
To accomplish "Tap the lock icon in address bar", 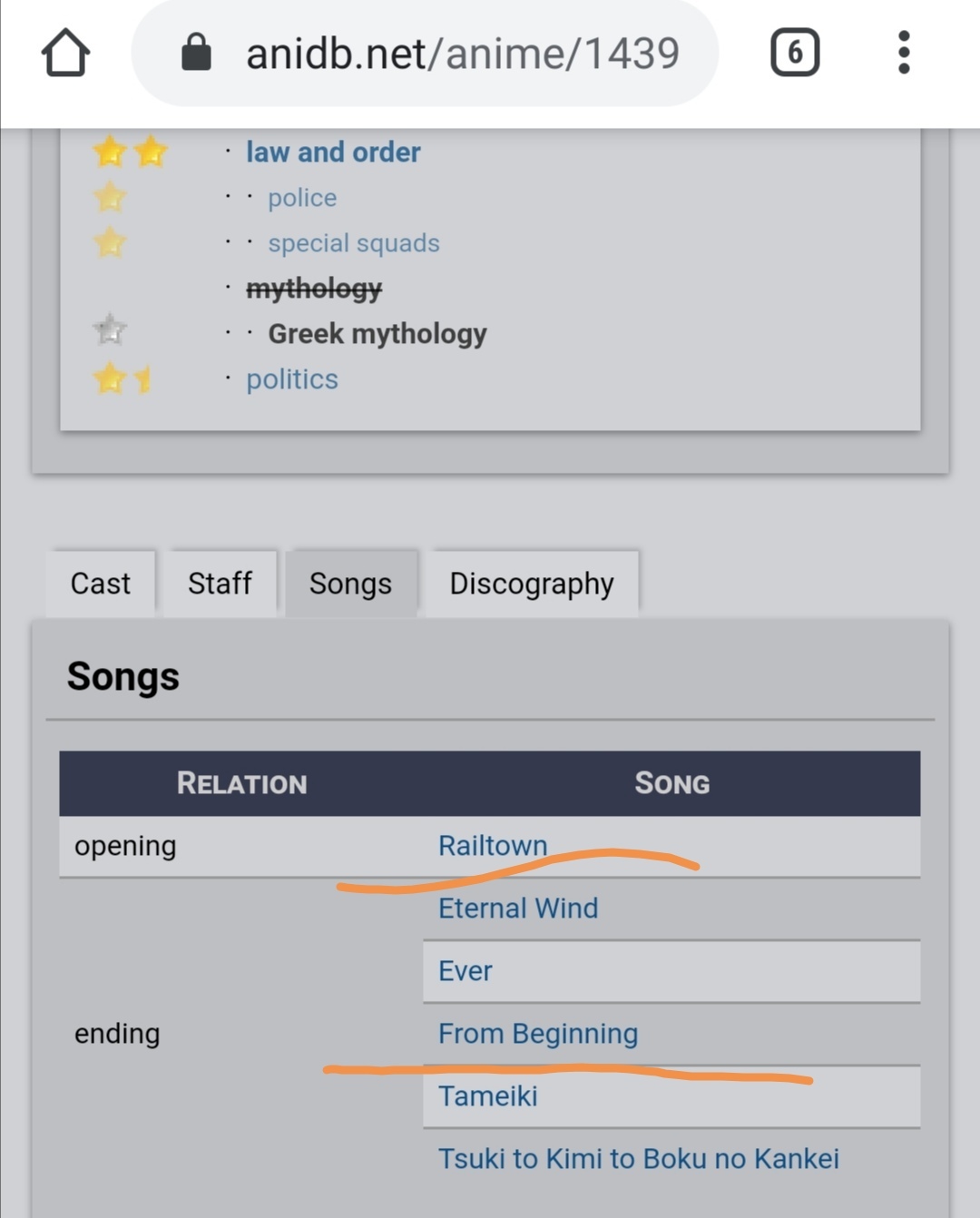I will (196, 53).
